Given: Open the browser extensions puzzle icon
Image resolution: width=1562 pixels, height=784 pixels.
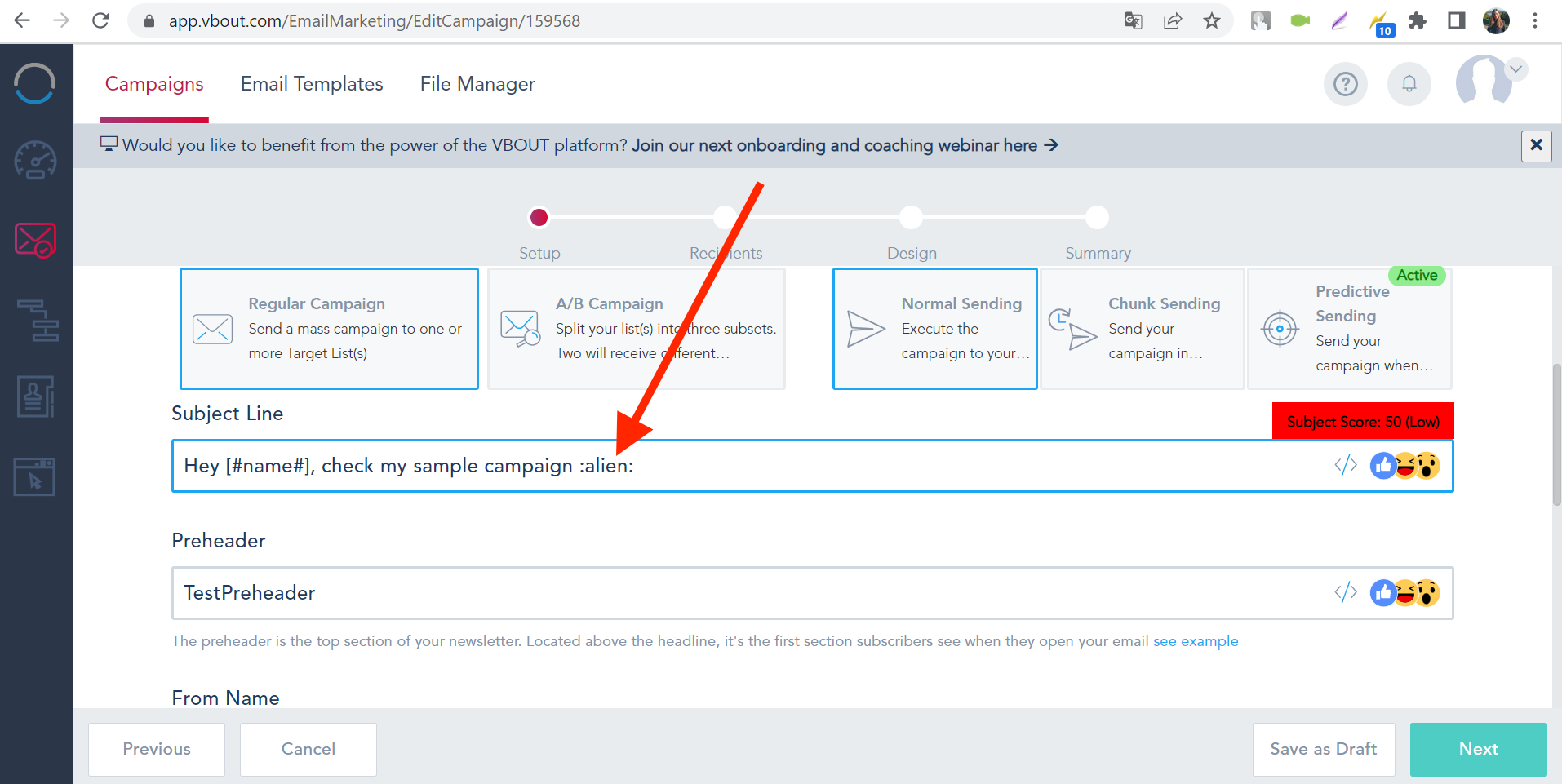Looking at the screenshot, I should pyautogui.click(x=1418, y=20).
